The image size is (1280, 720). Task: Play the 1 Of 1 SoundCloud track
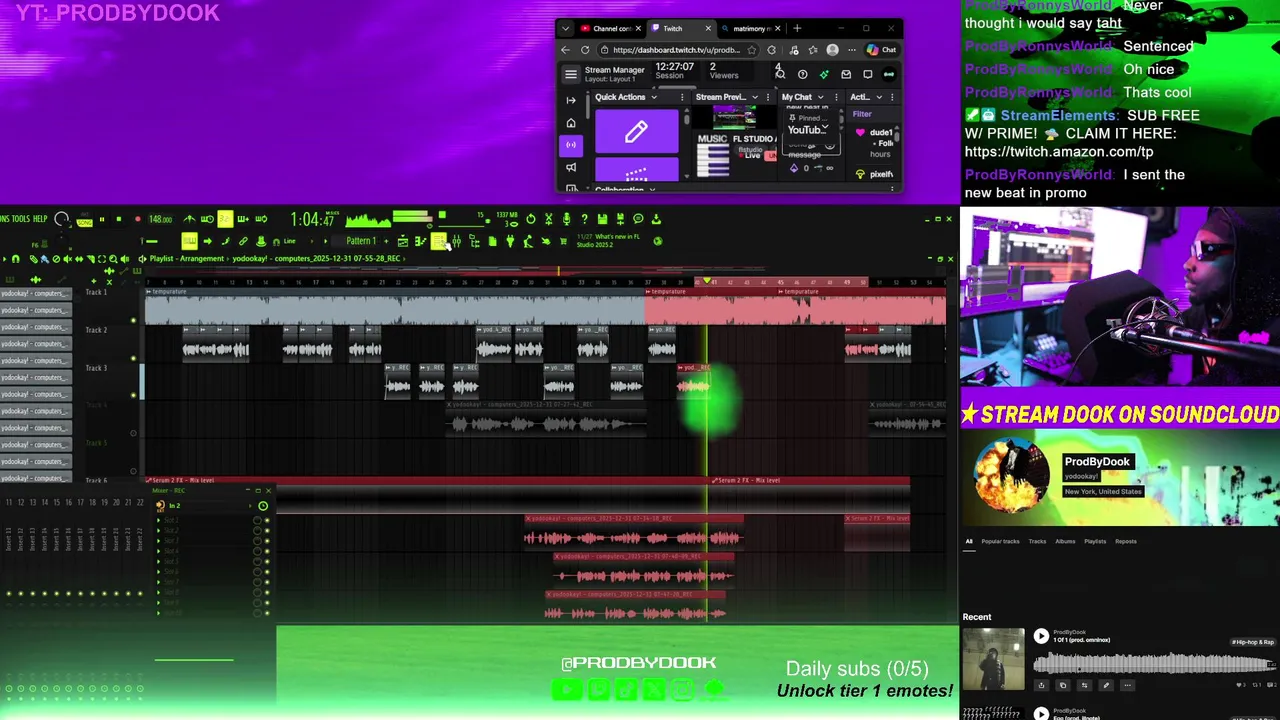pyautogui.click(x=1041, y=636)
